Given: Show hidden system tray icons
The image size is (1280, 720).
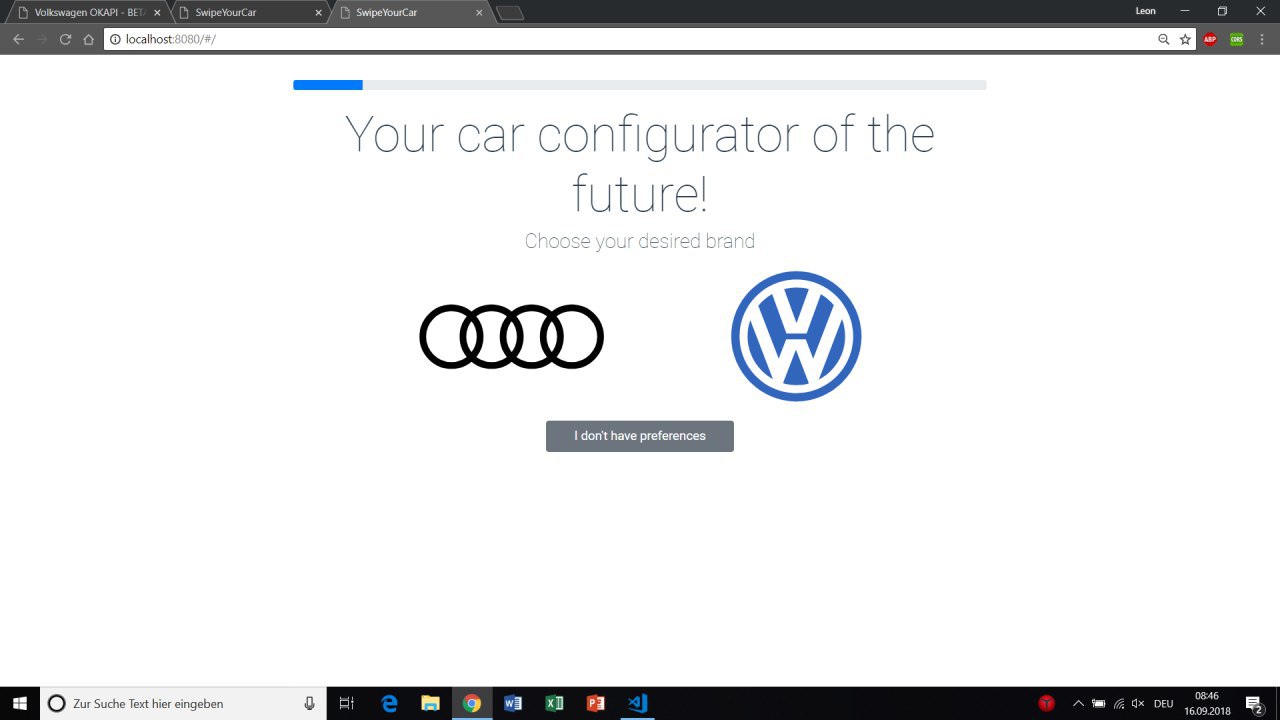Looking at the screenshot, I should tap(1077, 703).
